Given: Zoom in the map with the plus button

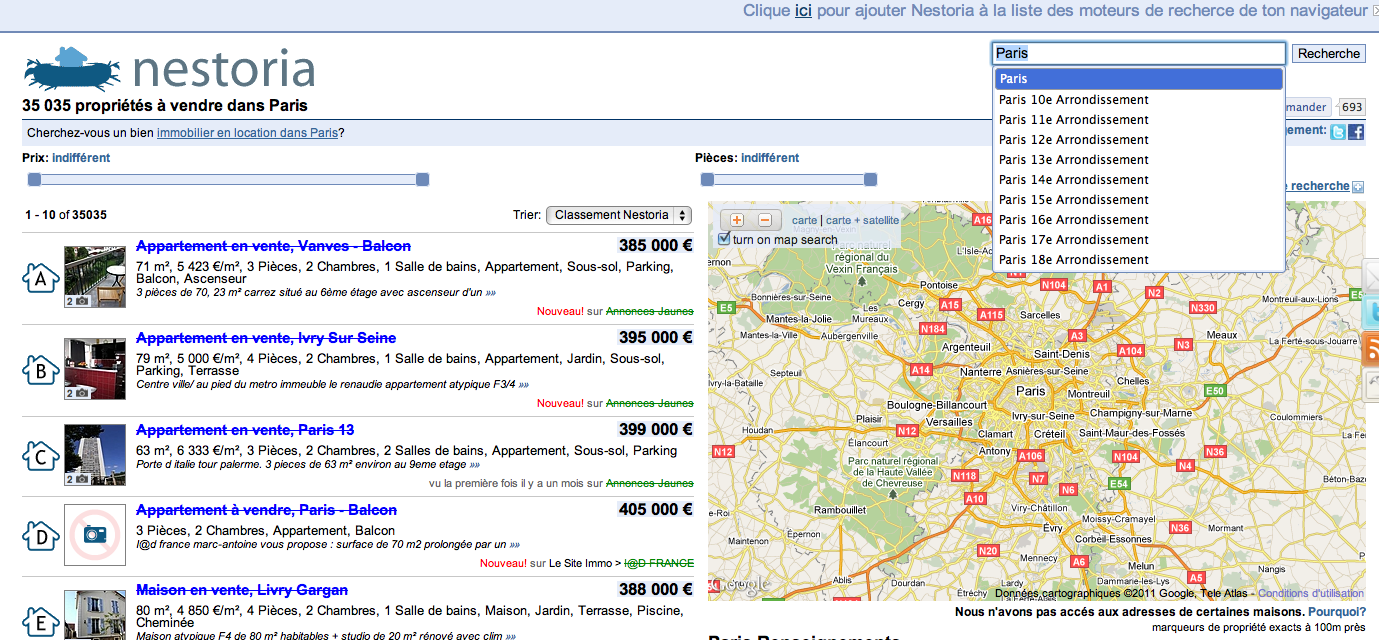Looking at the screenshot, I should pyautogui.click(x=737, y=220).
